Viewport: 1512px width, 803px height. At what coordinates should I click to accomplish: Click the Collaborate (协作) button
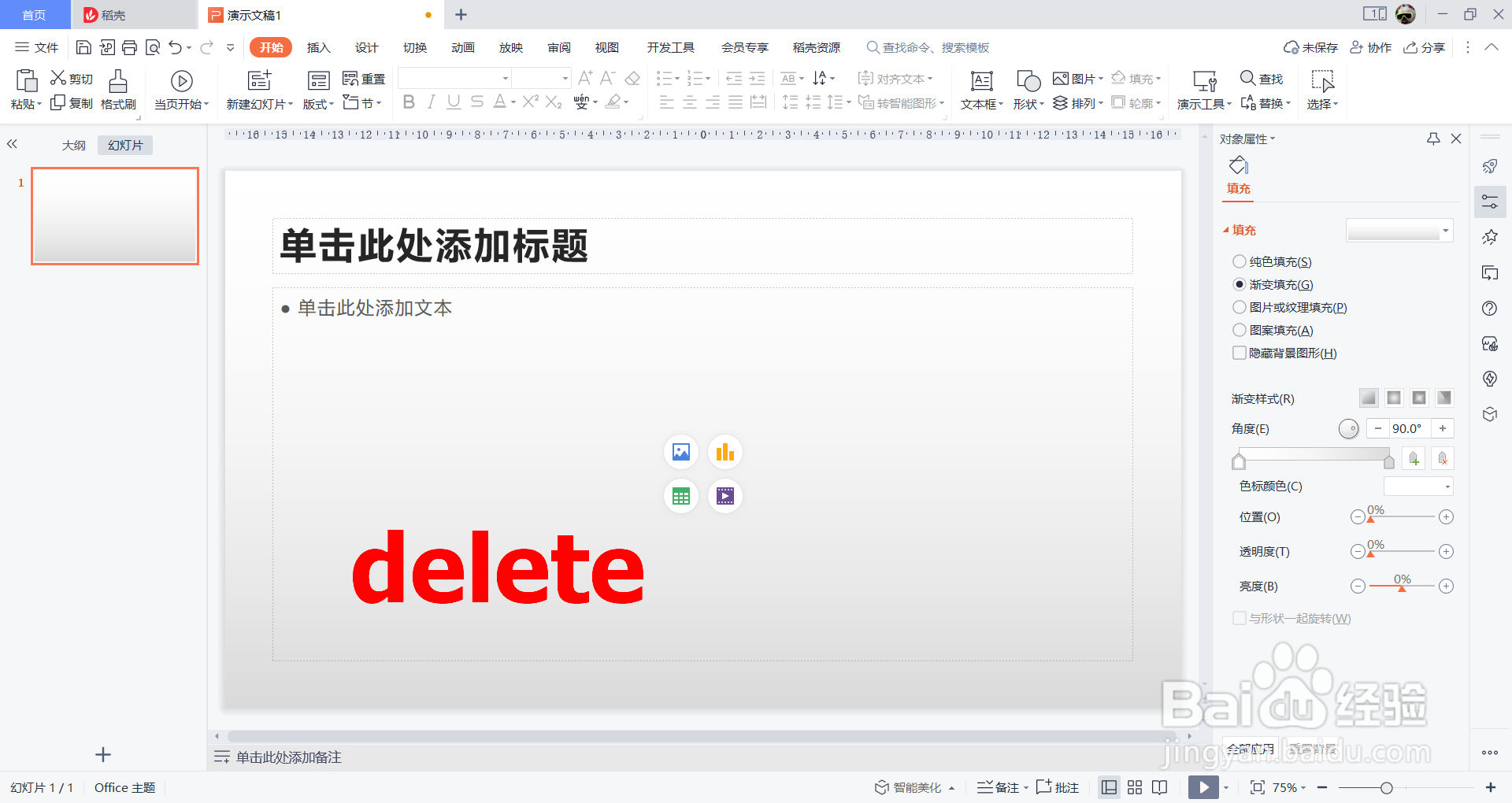[x=1371, y=47]
